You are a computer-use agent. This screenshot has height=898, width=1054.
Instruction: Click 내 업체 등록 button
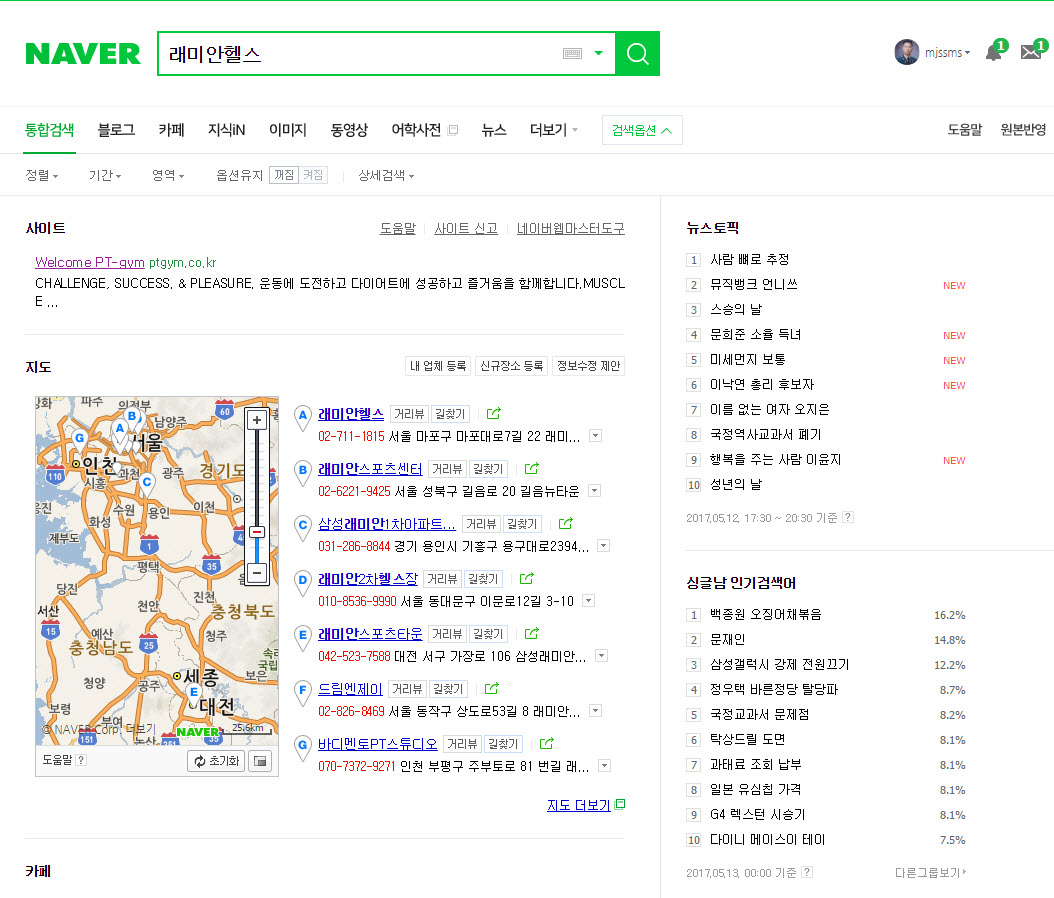coord(438,366)
